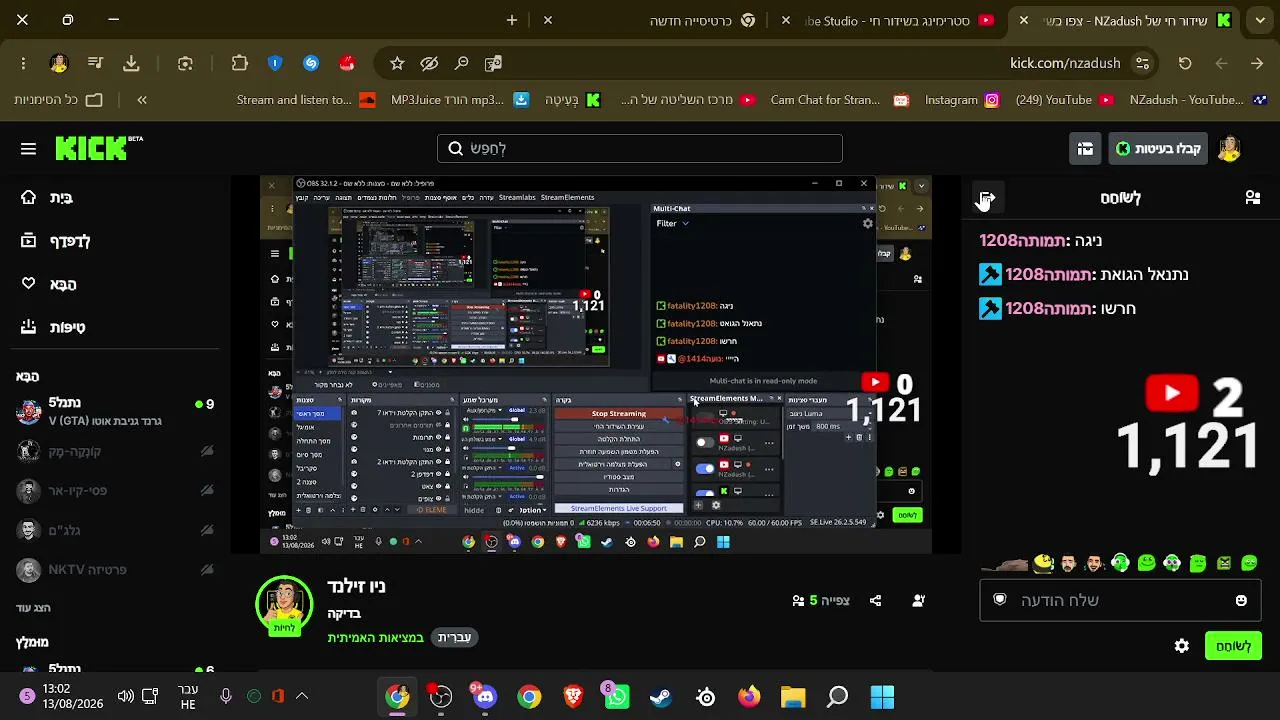Click the live stream video player
The width and height of the screenshot is (1280, 720).
click(597, 364)
